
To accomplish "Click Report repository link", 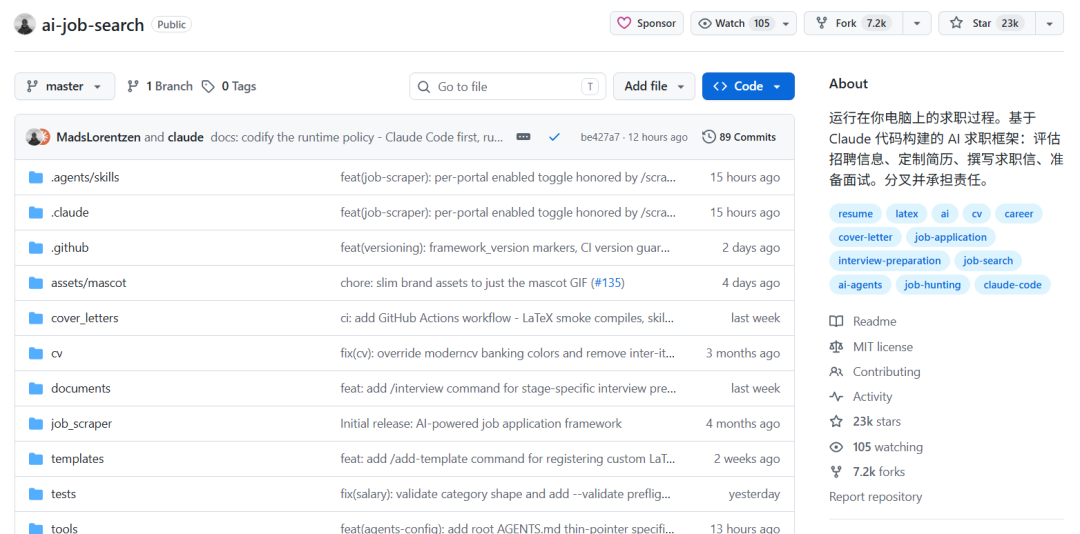I will pyautogui.click(x=875, y=497).
